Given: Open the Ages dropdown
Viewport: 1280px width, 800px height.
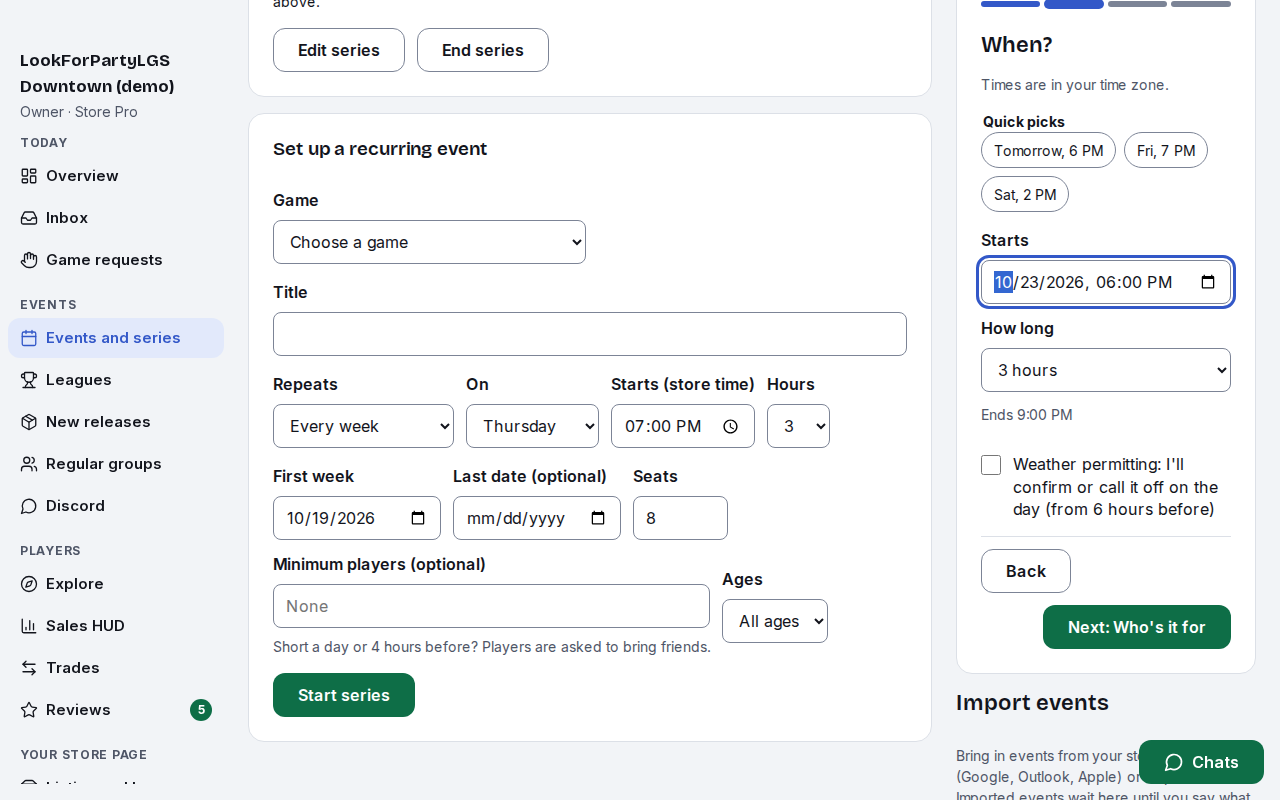Looking at the screenshot, I should [x=775, y=621].
